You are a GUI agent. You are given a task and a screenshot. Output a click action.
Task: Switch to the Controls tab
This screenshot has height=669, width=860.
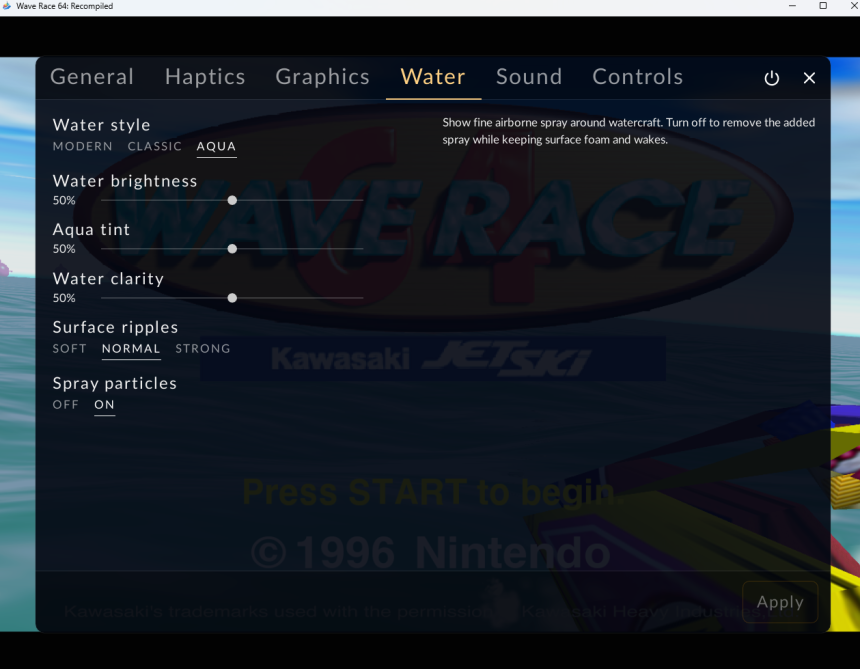(x=638, y=77)
